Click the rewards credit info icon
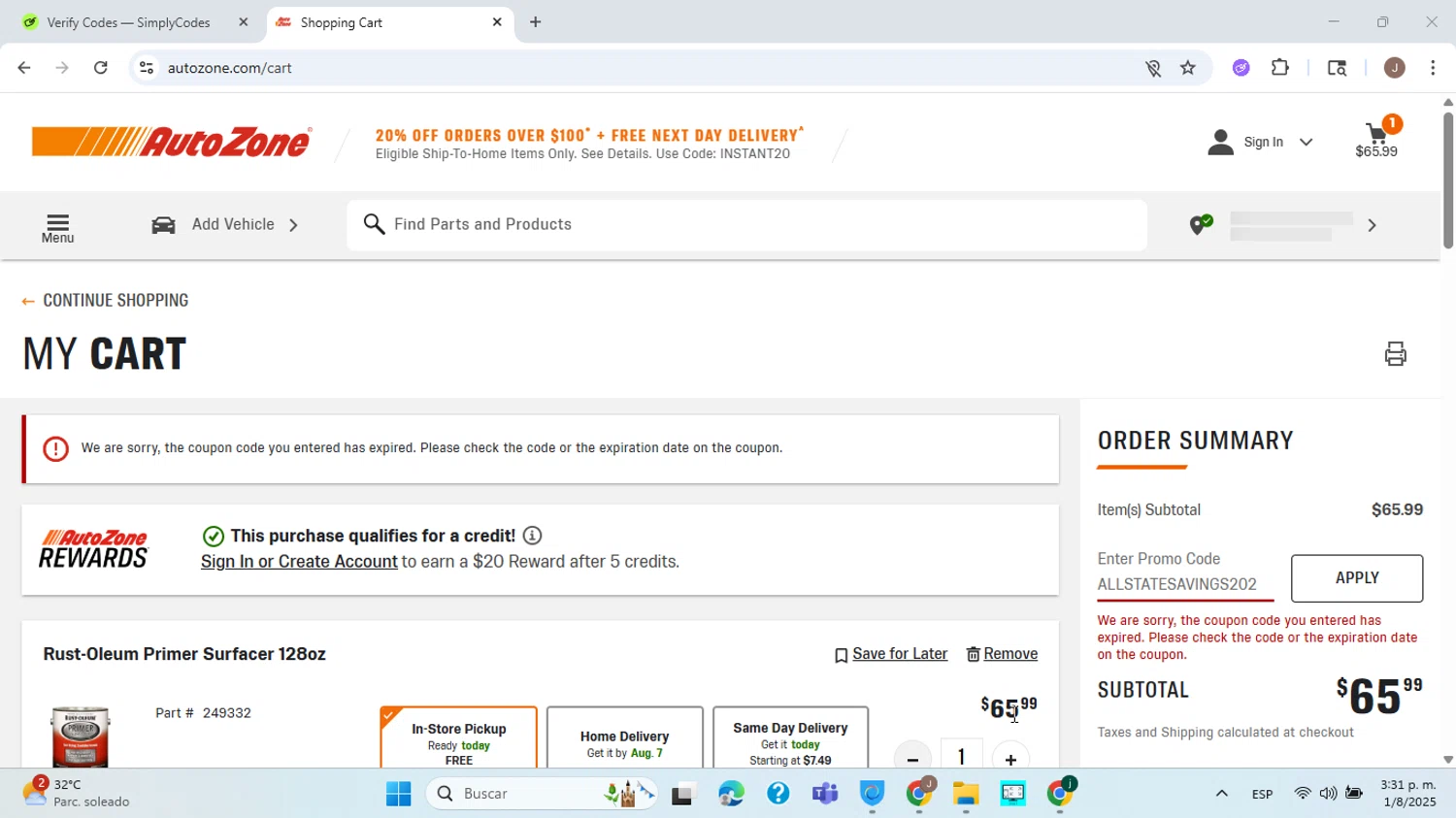 (532, 536)
